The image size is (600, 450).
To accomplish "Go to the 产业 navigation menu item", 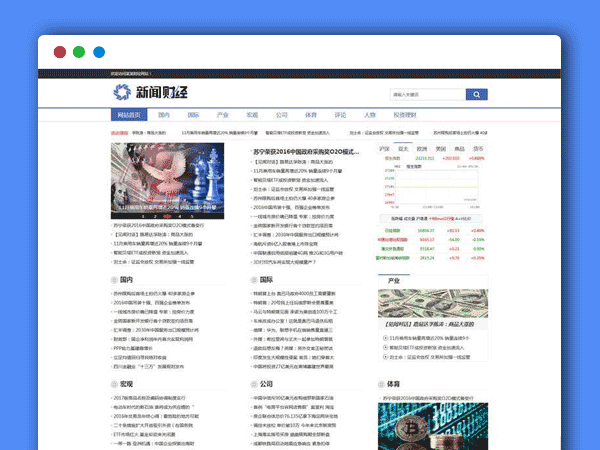I will [x=222, y=115].
